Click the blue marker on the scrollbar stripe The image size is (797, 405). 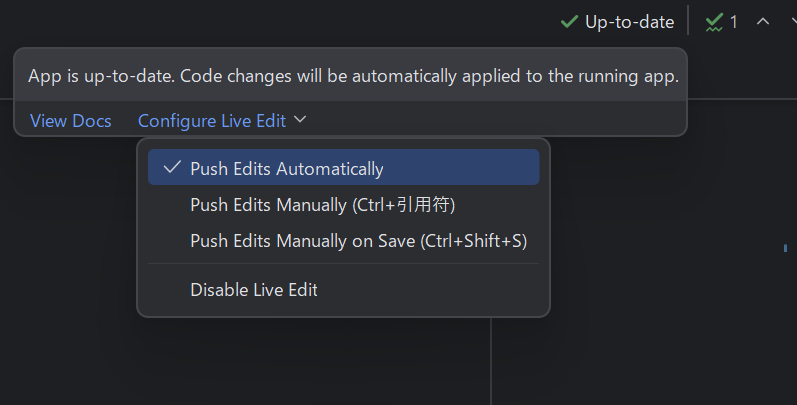tap(785, 248)
